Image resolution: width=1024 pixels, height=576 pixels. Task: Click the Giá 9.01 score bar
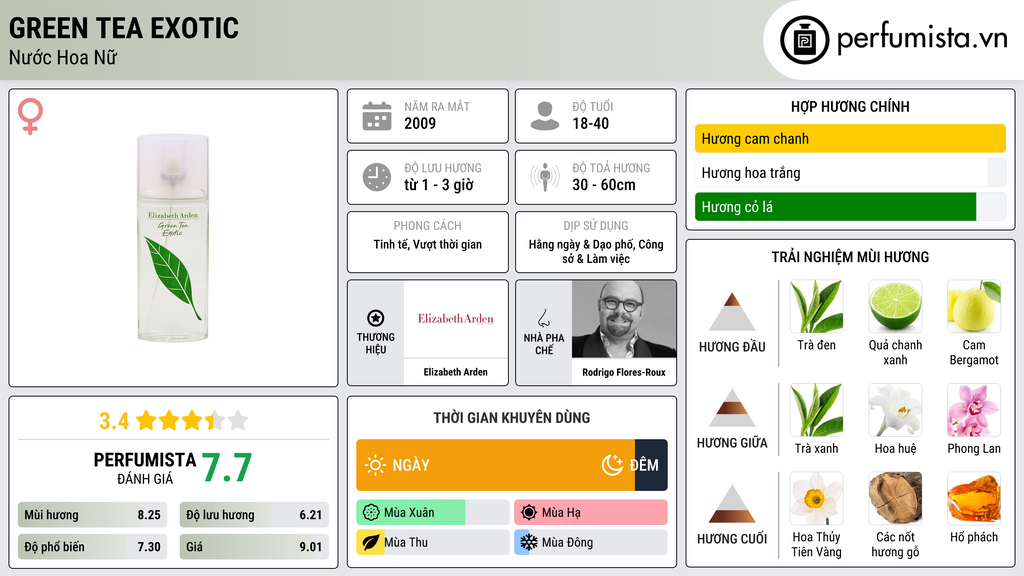[254, 547]
